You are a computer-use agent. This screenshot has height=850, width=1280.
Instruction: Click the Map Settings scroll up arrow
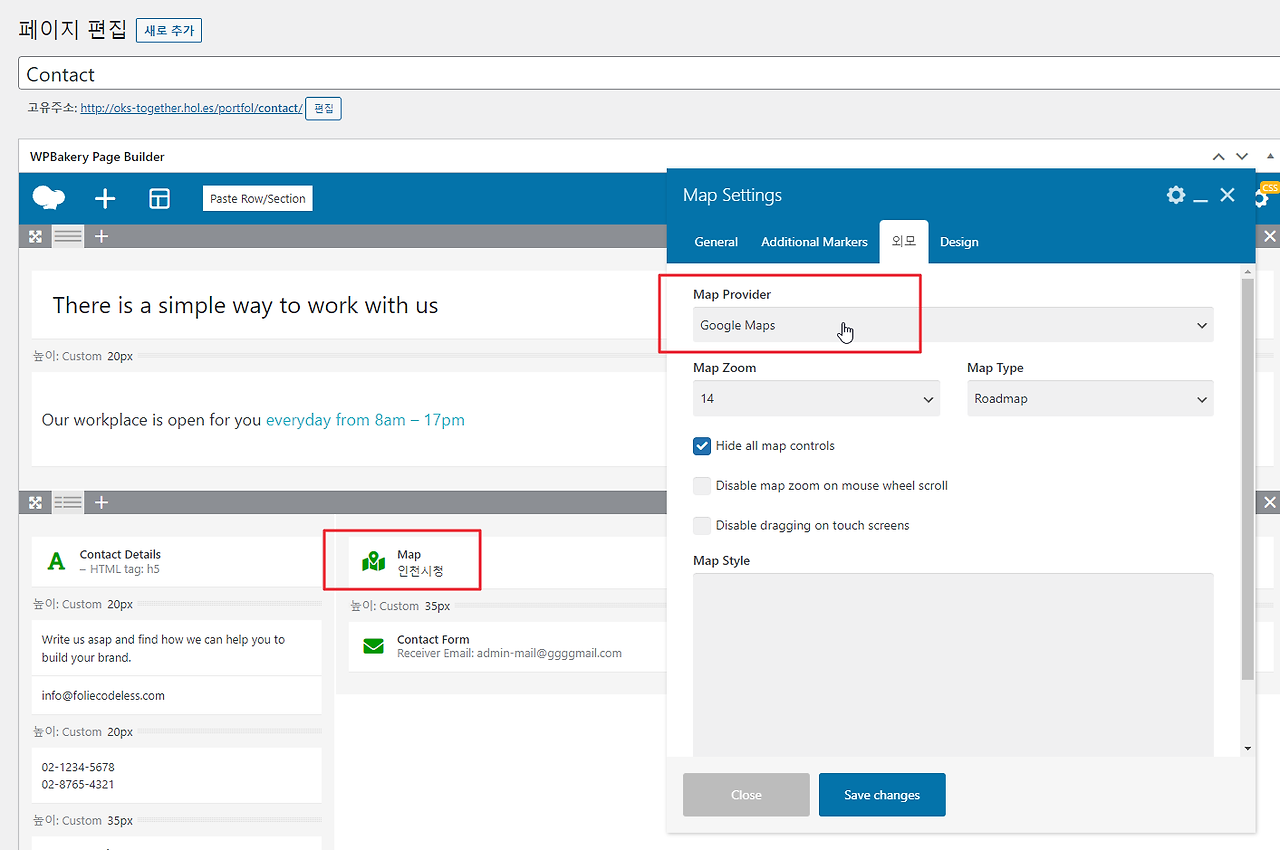tap(1247, 272)
